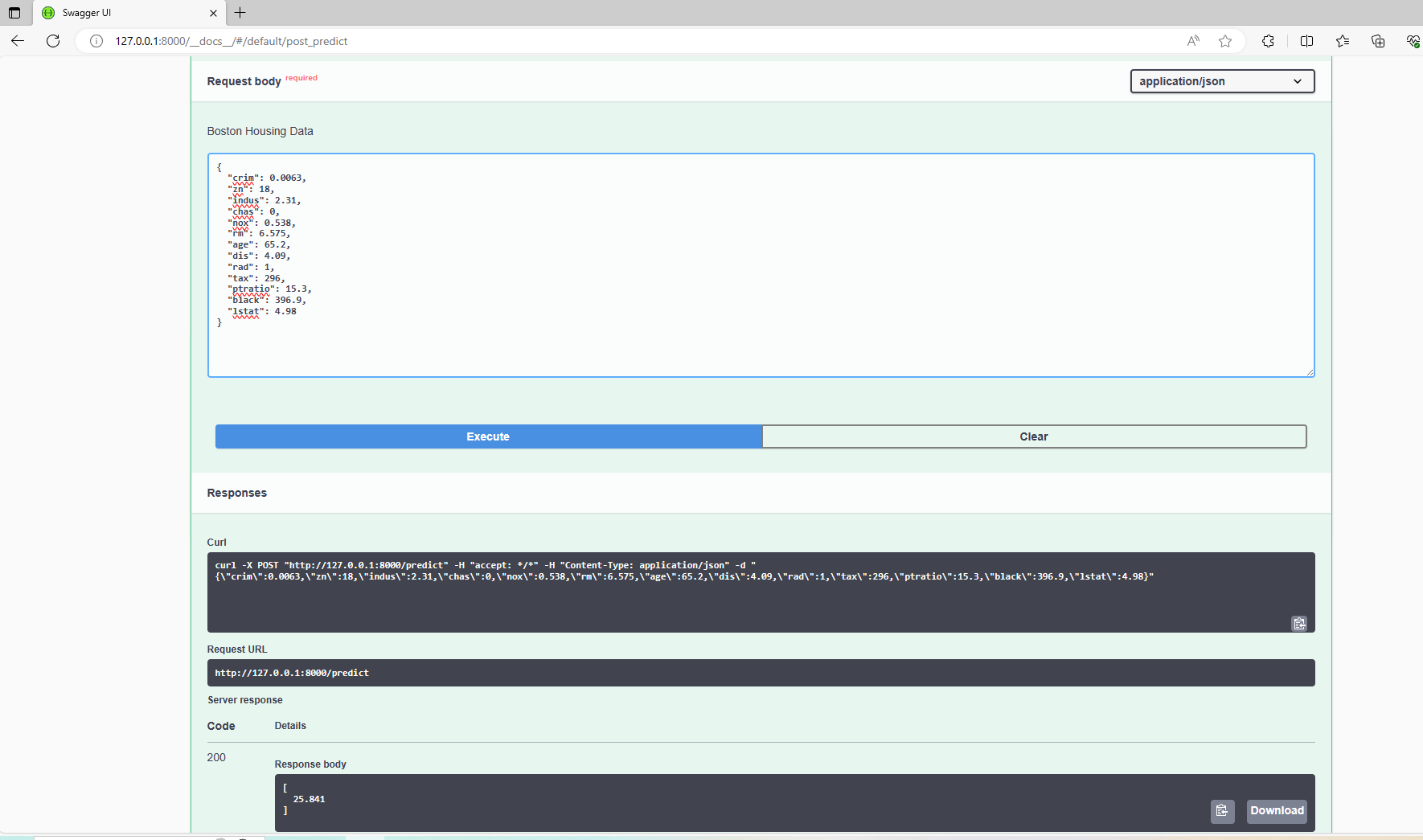Clear the request with Clear button
1423x840 pixels.
click(1034, 436)
